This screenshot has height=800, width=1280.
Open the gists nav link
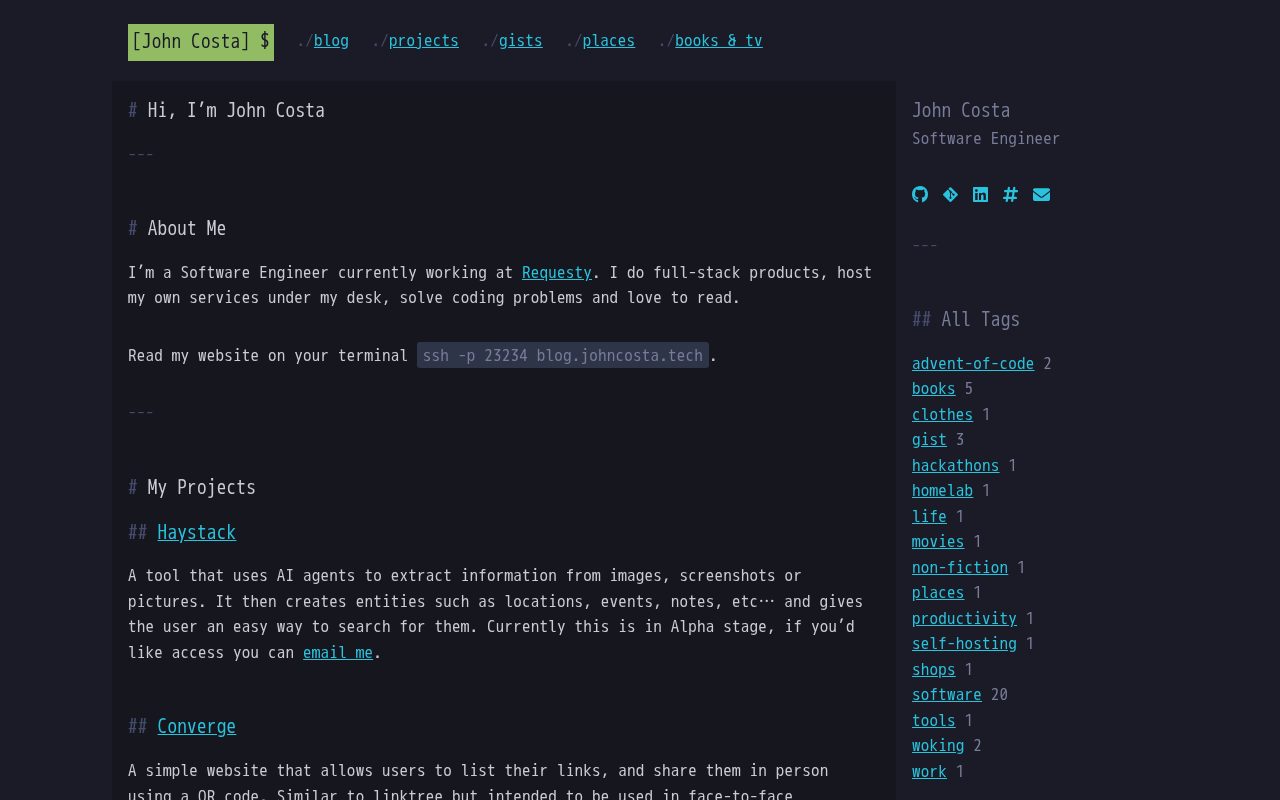coord(520,41)
